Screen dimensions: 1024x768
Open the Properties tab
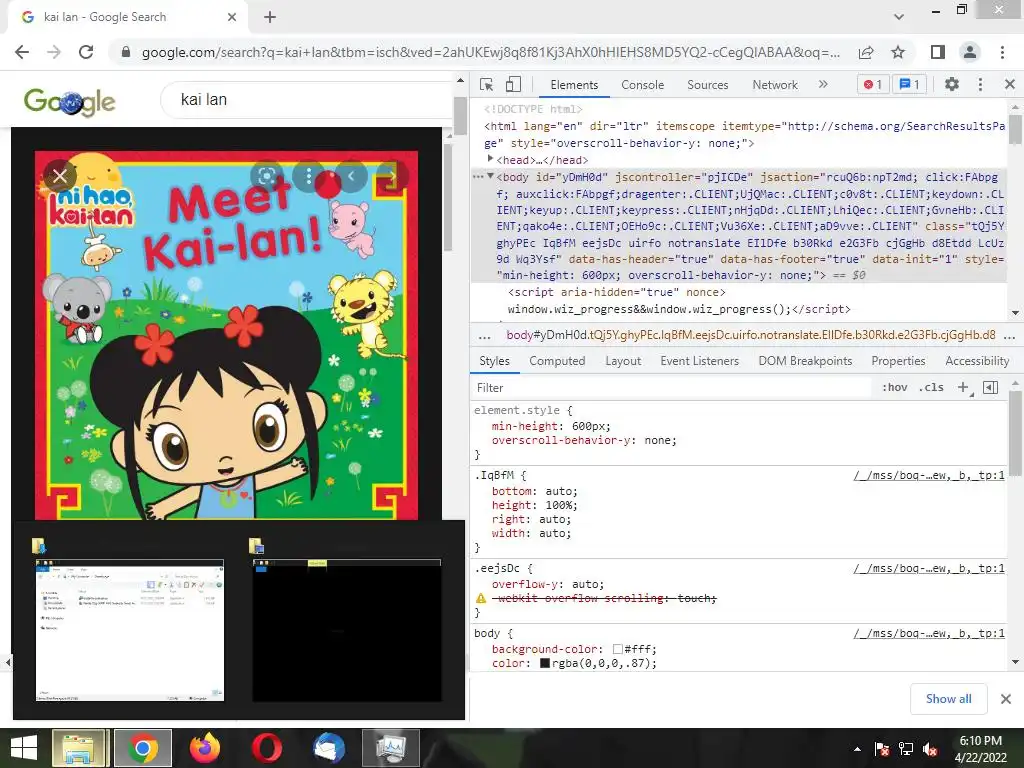click(898, 361)
